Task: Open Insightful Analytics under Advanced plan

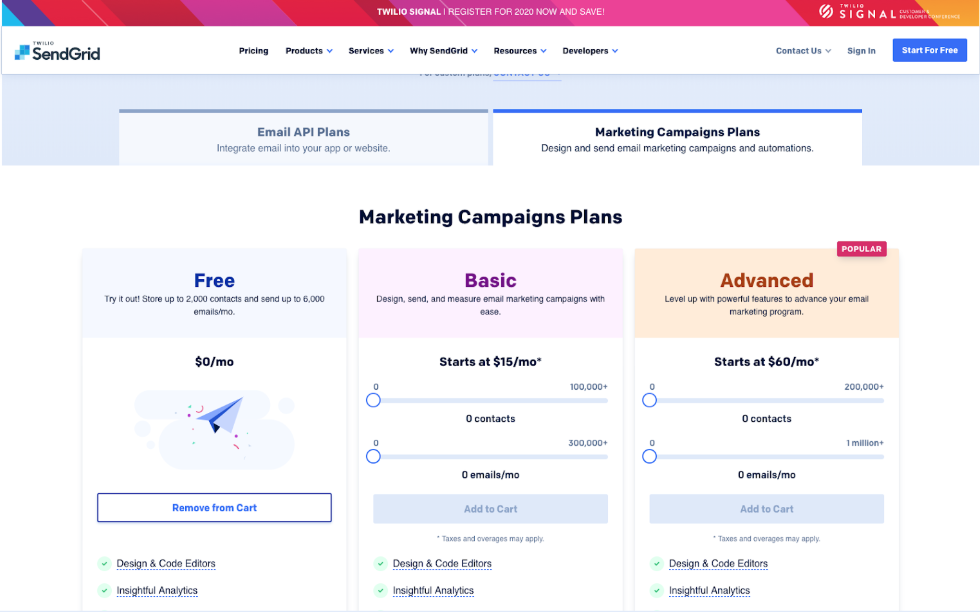Action: tap(709, 591)
